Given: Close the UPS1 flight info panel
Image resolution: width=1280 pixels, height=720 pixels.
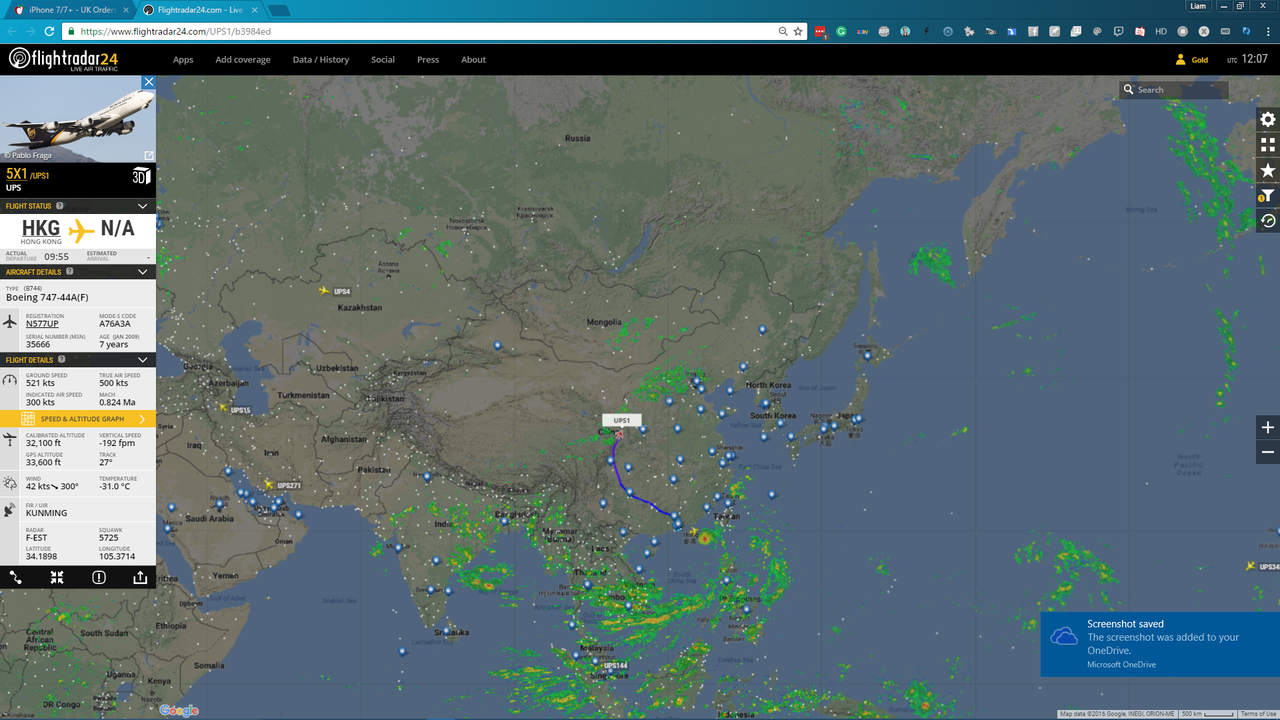Looking at the screenshot, I should (149, 82).
